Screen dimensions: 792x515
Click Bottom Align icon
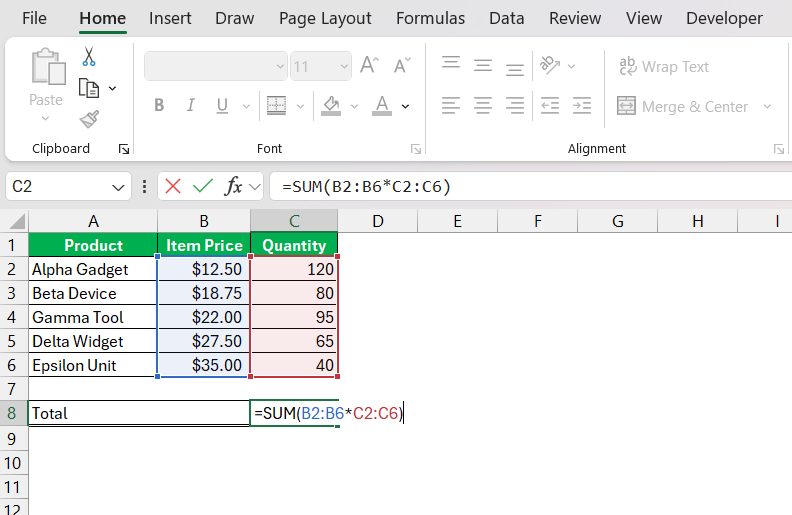515,70
